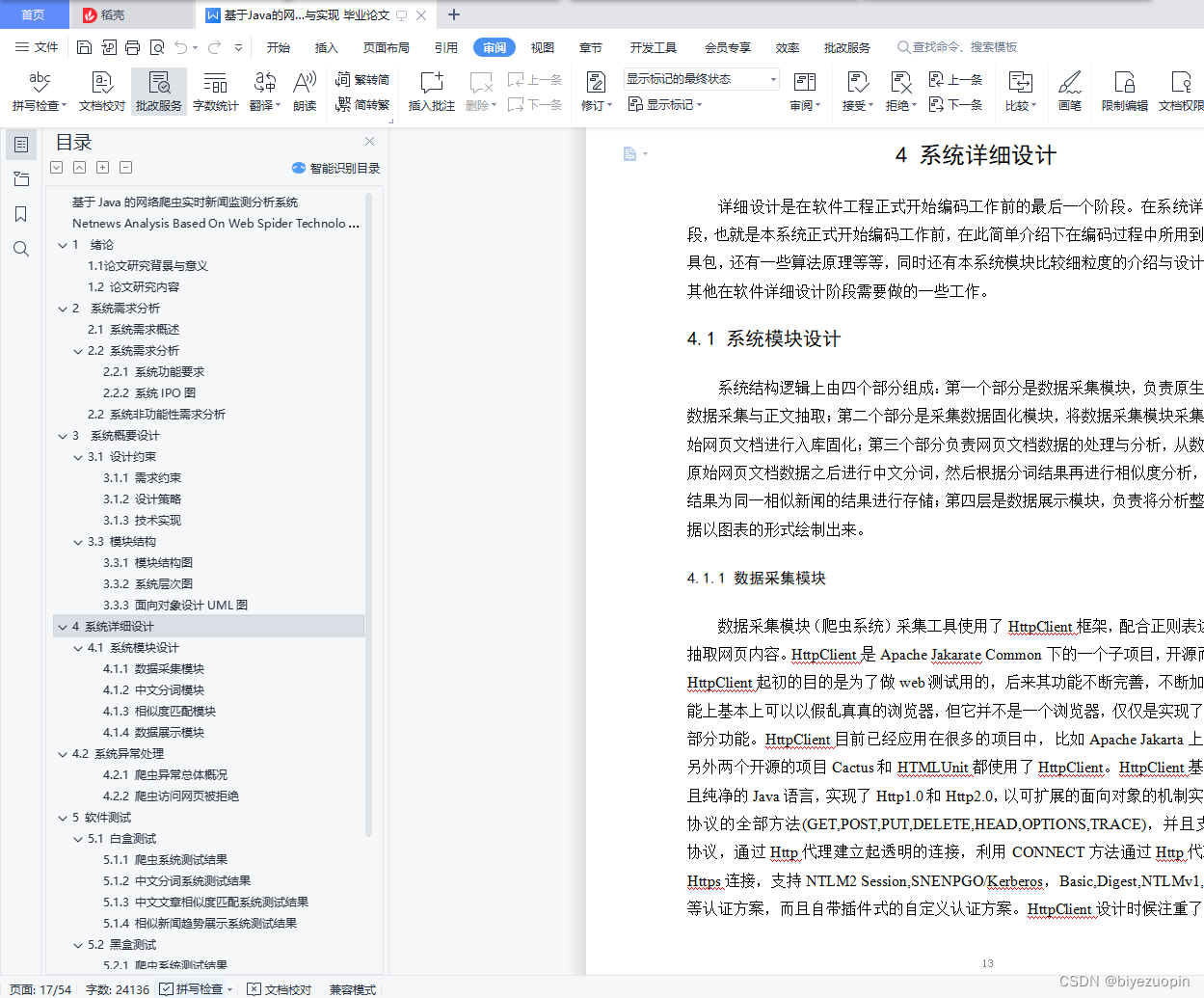Open the 引用 ribbon tab
This screenshot has height=998, width=1204.
point(446,47)
